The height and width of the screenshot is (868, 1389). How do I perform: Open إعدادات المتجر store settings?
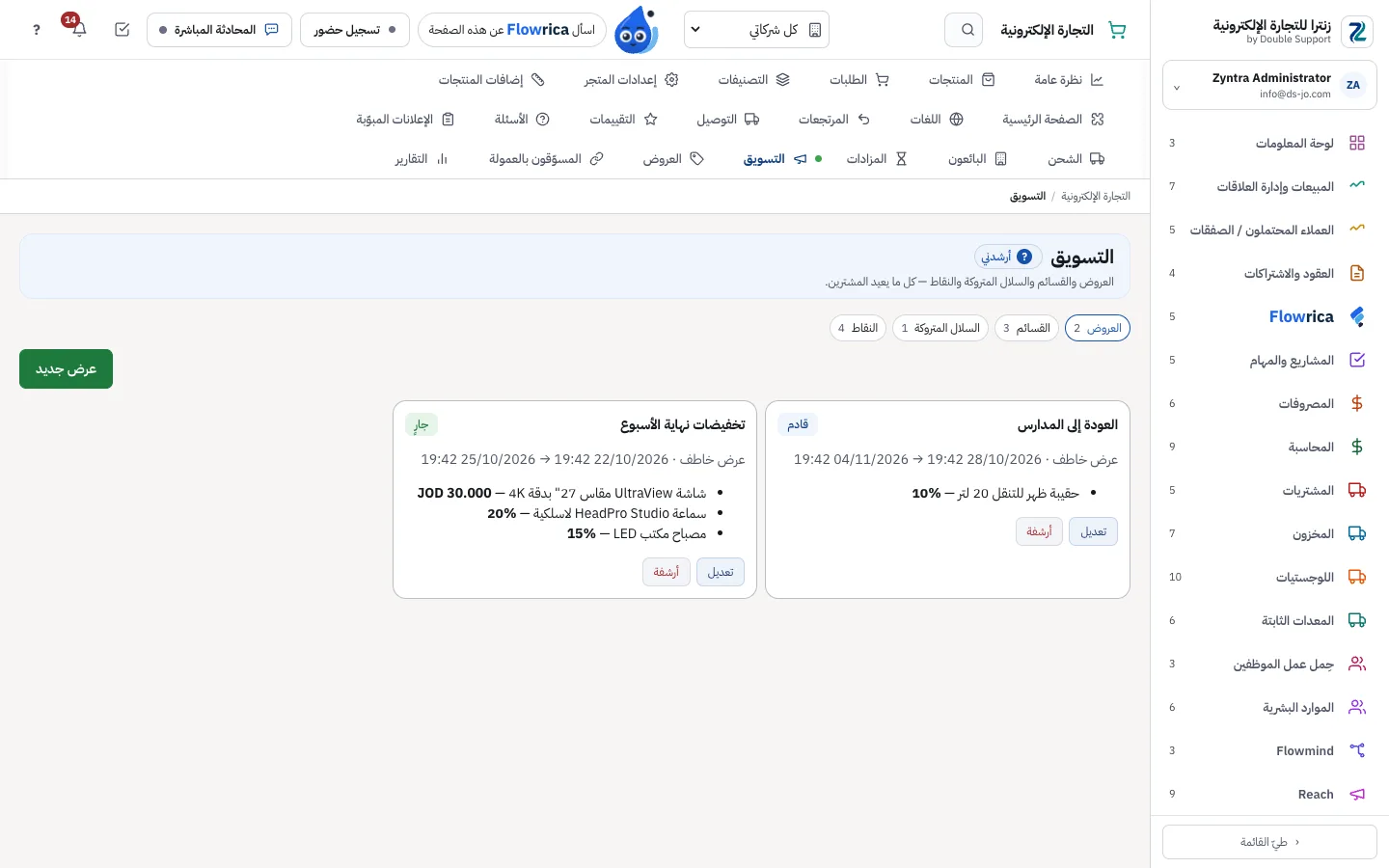(631, 79)
